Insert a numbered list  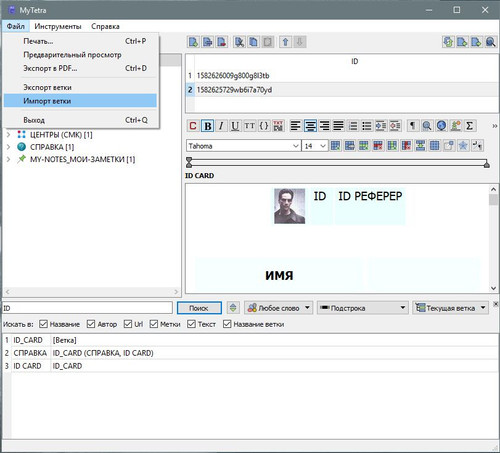point(353,126)
